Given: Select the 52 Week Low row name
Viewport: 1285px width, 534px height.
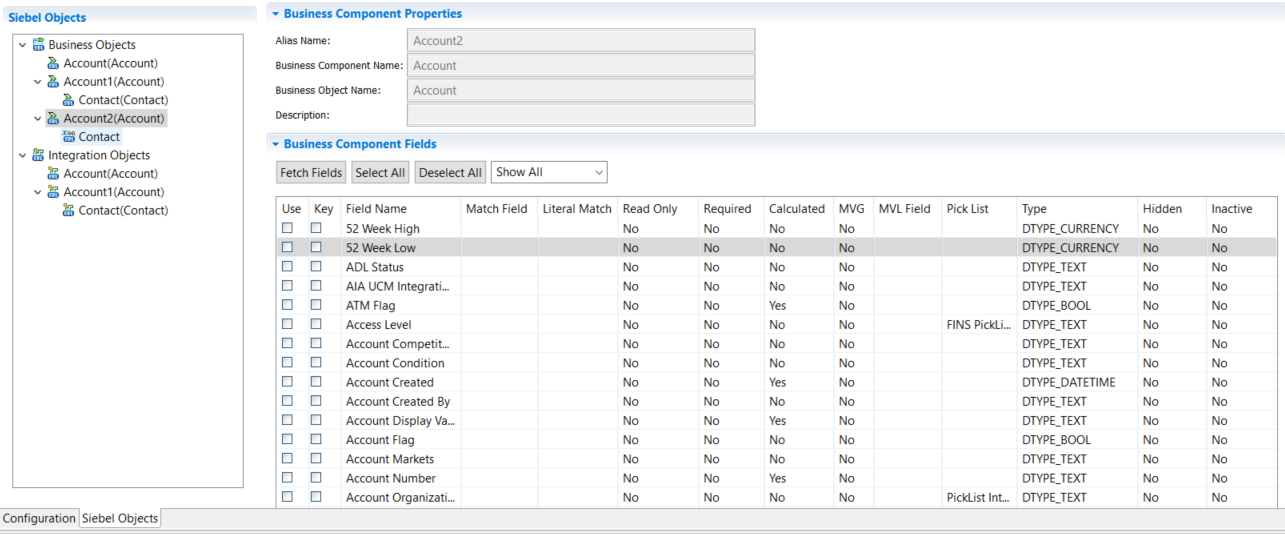Looking at the screenshot, I should click(381, 247).
